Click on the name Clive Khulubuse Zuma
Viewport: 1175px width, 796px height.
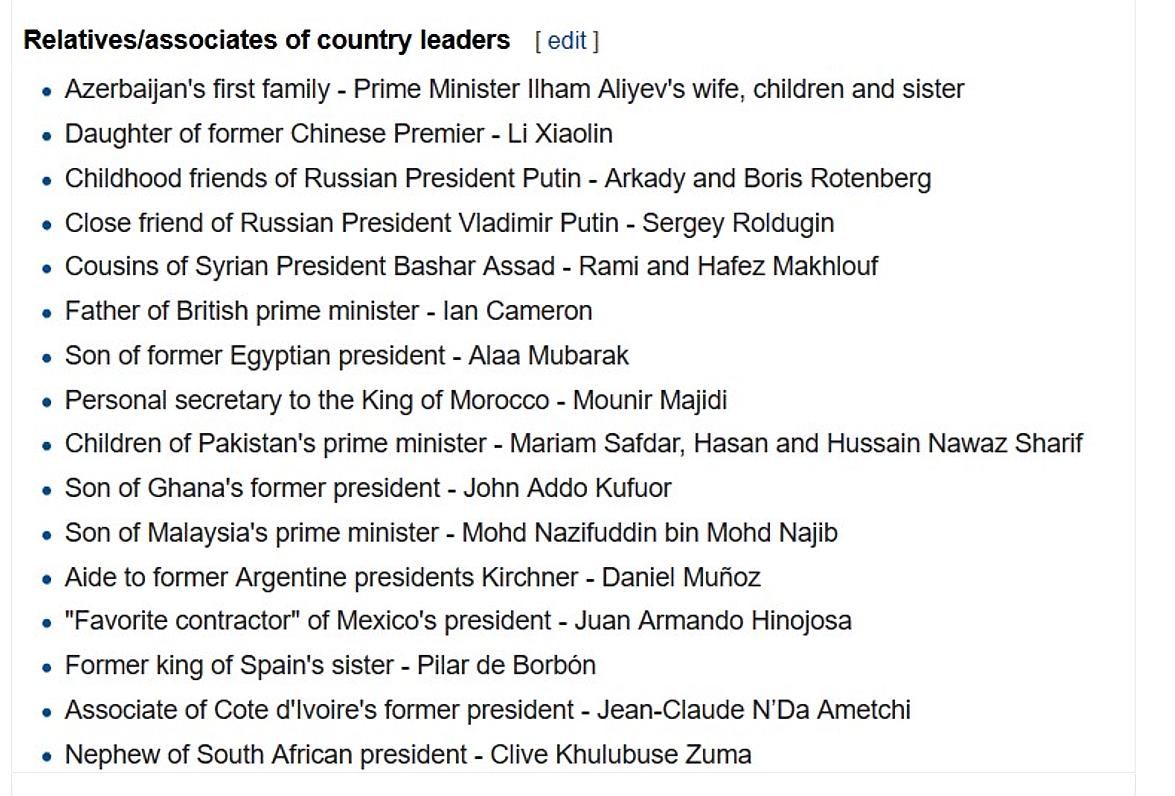pyautogui.click(x=620, y=754)
